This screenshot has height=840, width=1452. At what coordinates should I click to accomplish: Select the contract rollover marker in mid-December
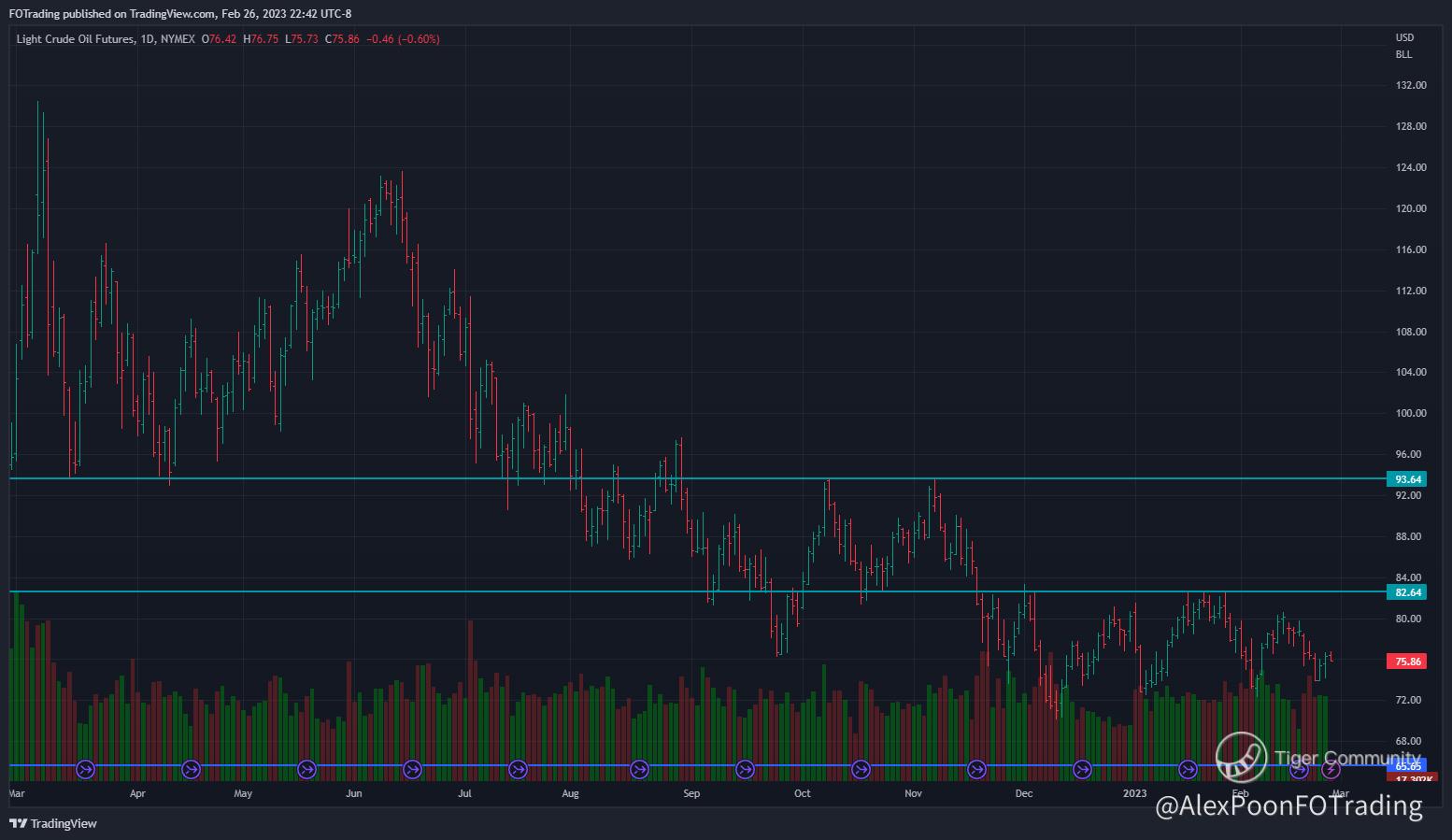(1082, 770)
